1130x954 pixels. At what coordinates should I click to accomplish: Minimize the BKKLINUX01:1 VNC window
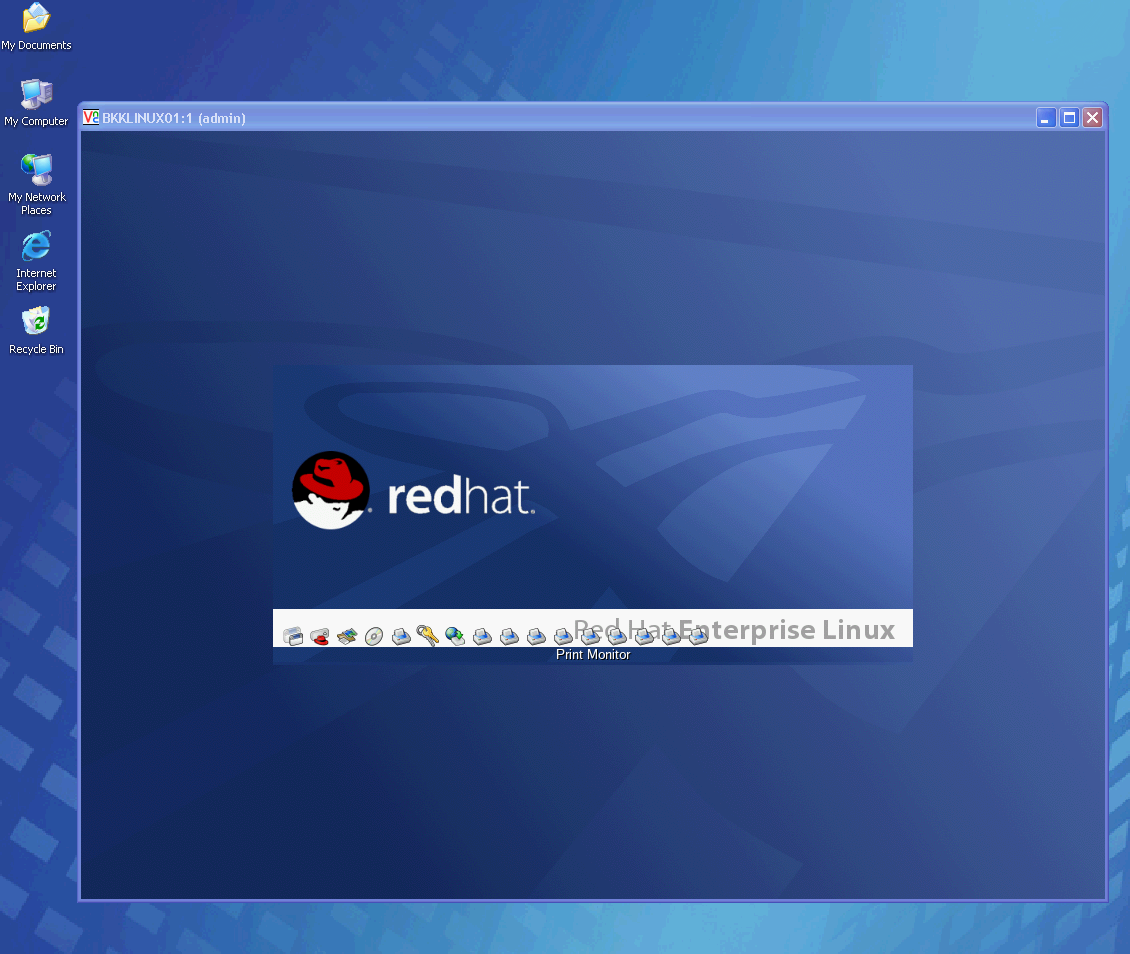pos(1046,117)
